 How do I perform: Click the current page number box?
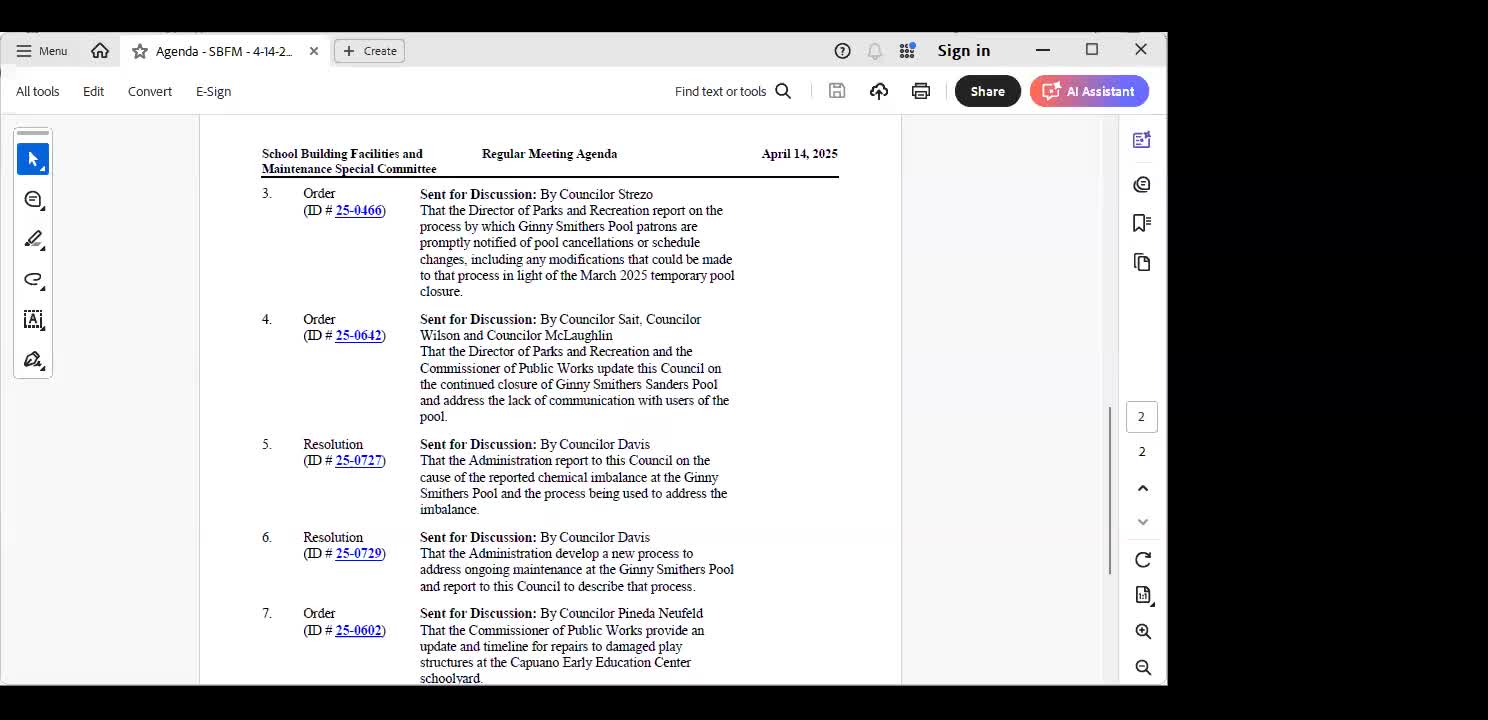click(1141, 417)
